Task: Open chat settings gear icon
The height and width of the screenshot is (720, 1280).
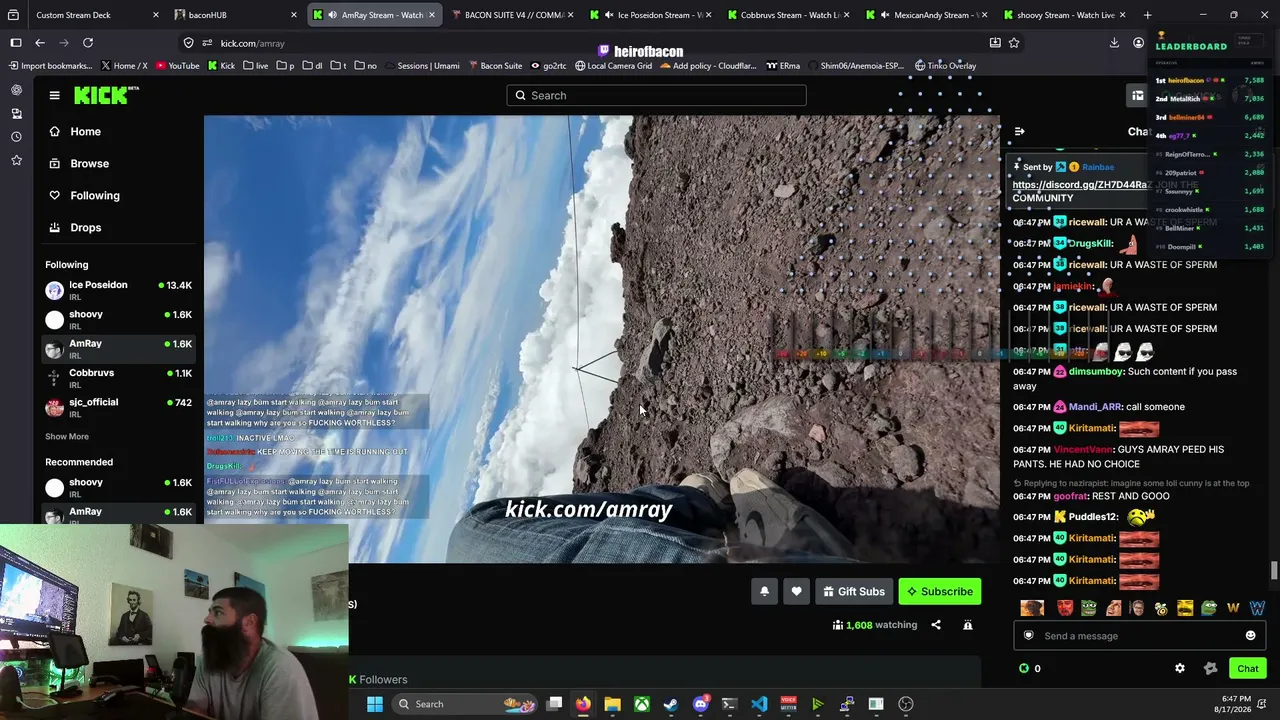Action: pos(1180,668)
